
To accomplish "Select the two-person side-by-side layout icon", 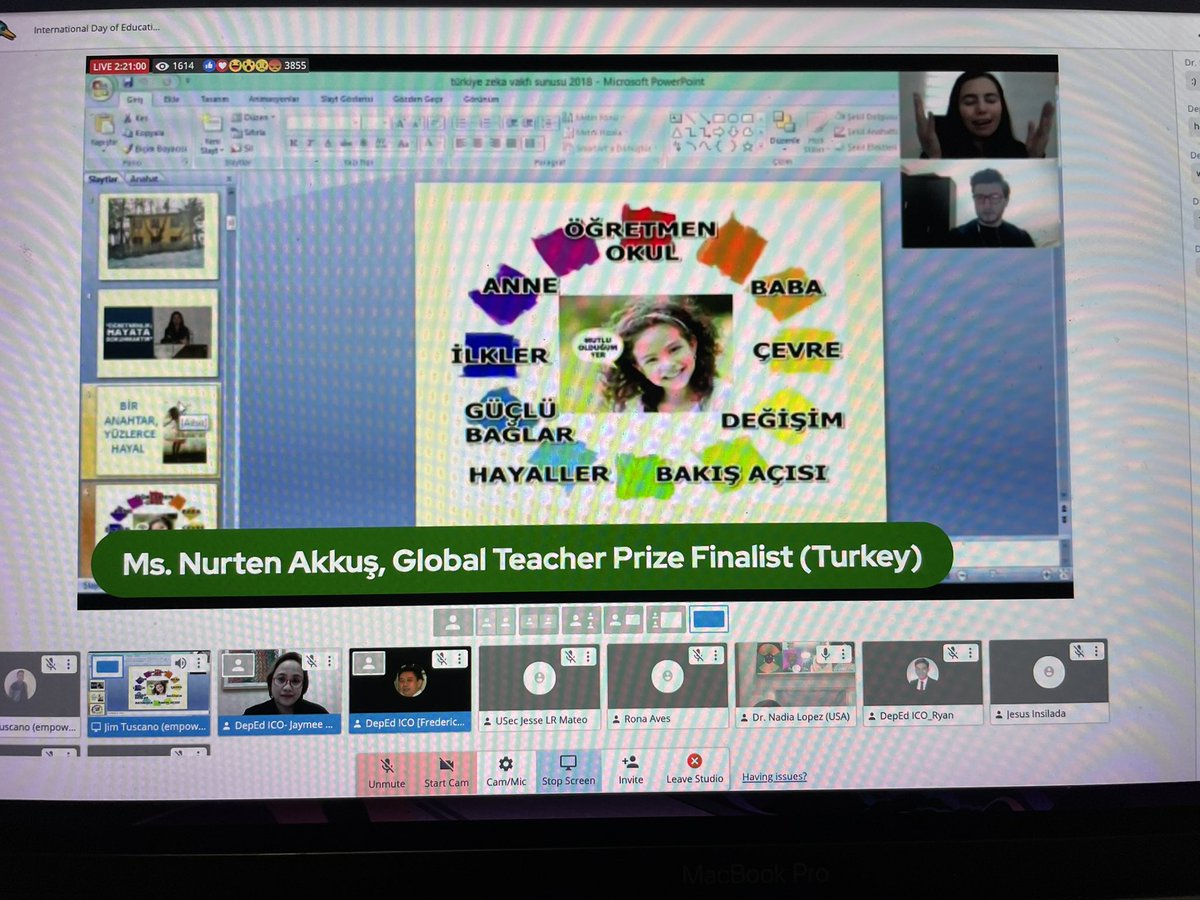I will [496, 622].
